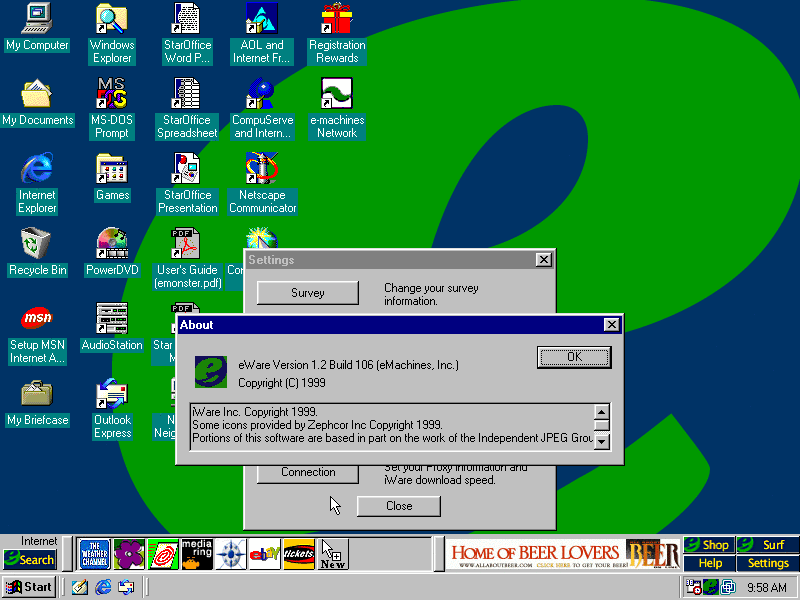Click the New shortcut icon in eWare bar
This screenshot has height=600, width=800.
[x=333, y=554]
